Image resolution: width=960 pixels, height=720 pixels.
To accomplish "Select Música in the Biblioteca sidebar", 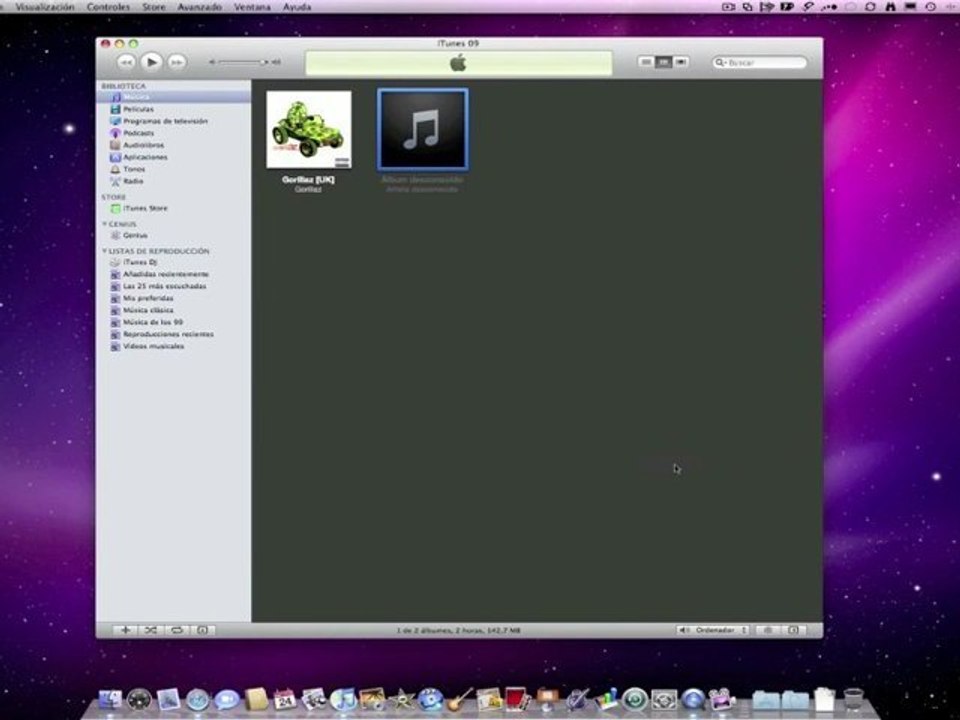I will coord(174,97).
